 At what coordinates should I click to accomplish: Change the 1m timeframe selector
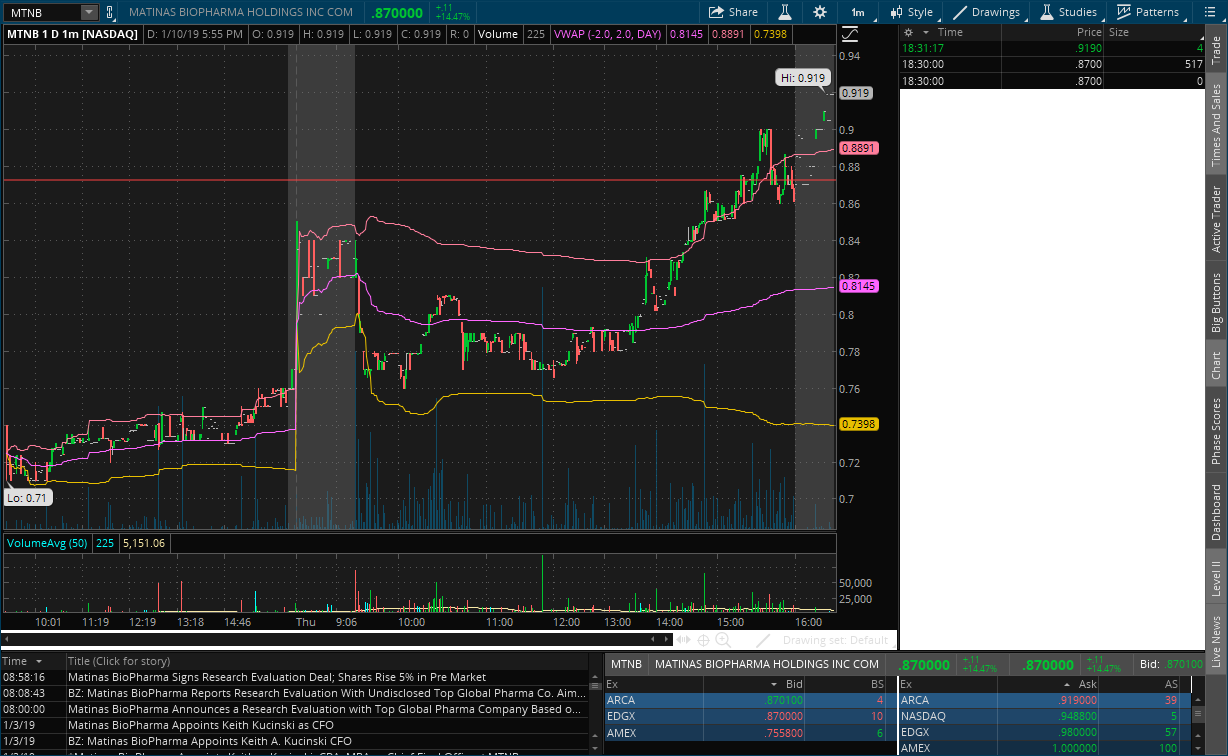coord(858,12)
